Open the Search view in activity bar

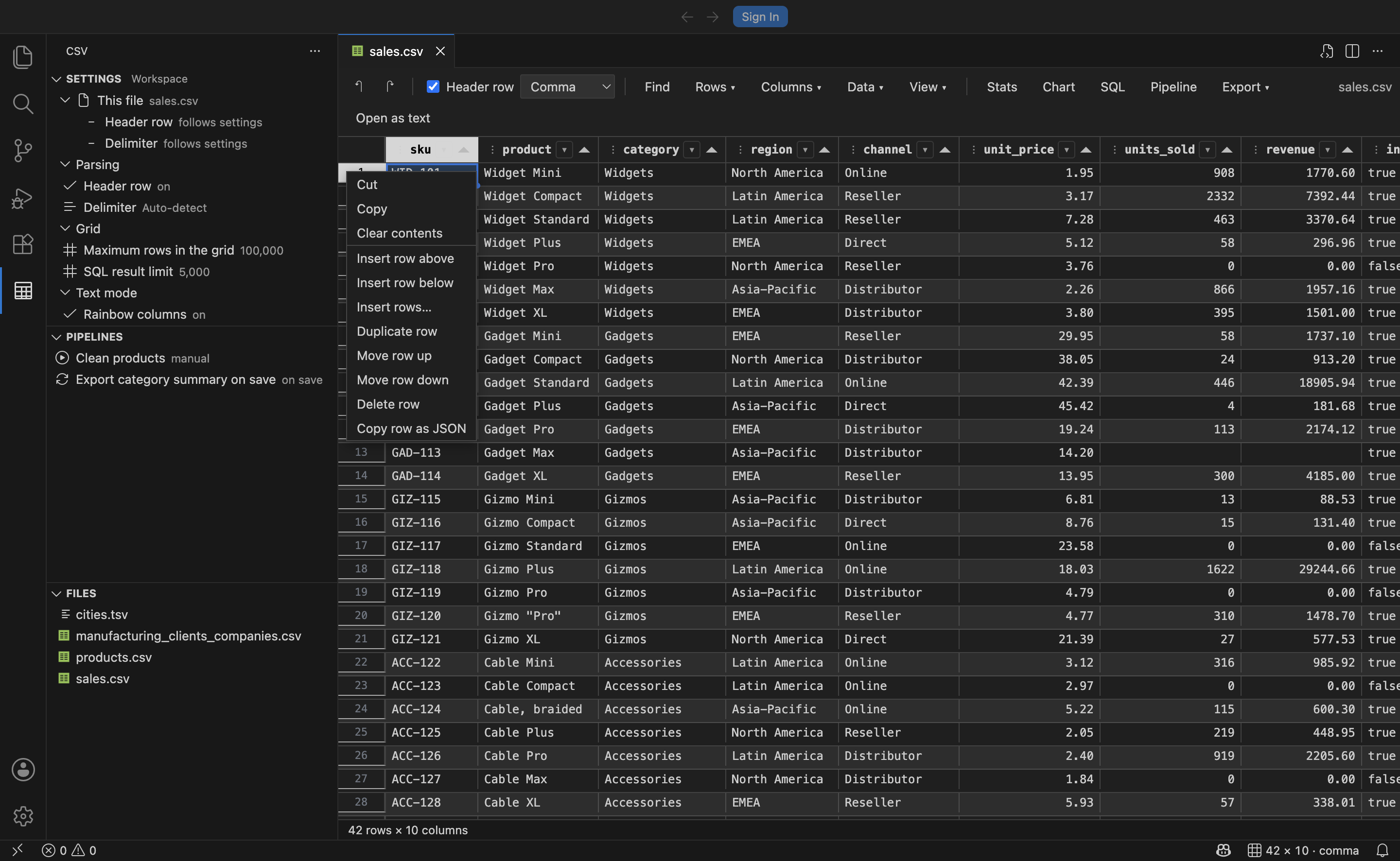[x=23, y=103]
